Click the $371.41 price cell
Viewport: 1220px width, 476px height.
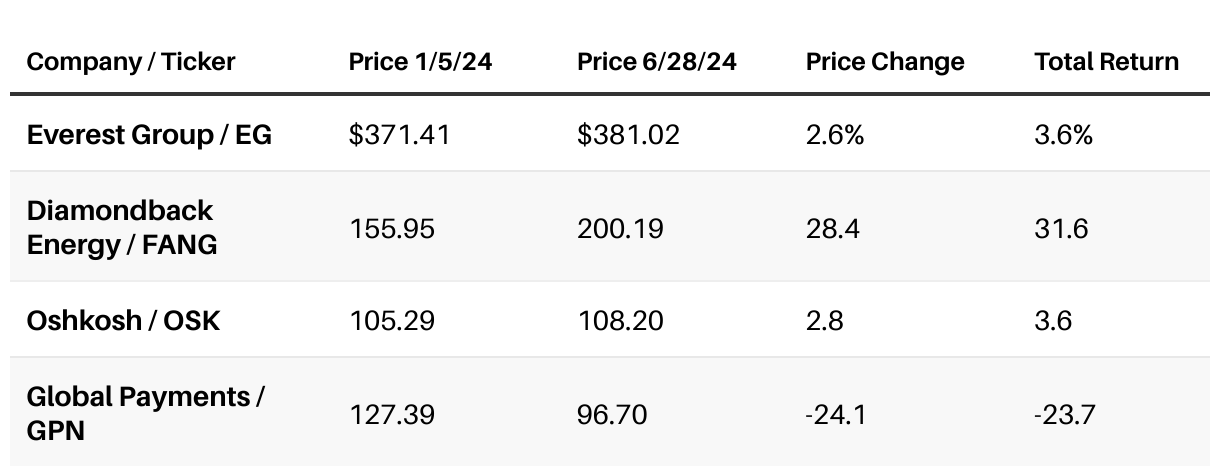[x=399, y=134]
